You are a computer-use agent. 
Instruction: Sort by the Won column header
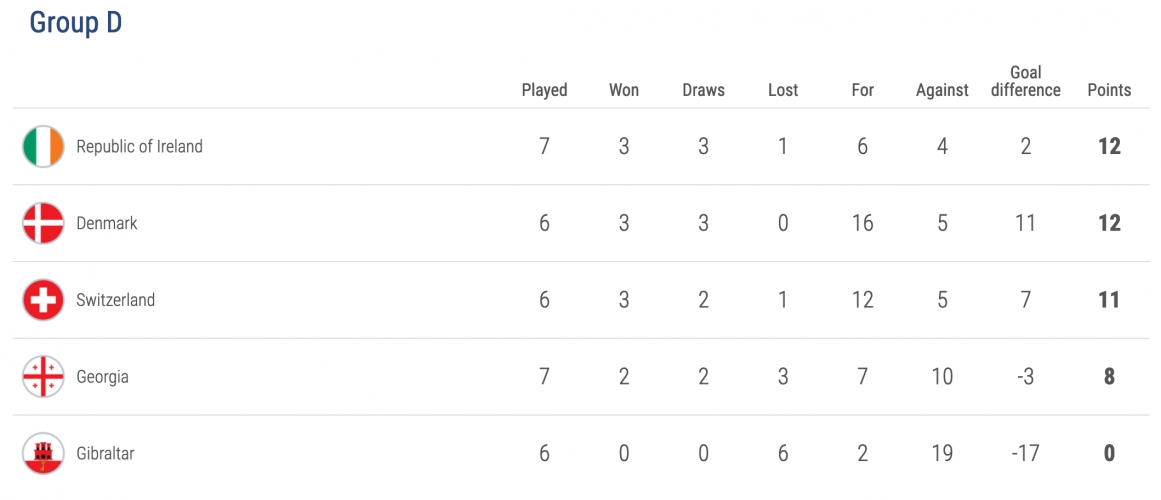pyautogui.click(x=623, y=90)
